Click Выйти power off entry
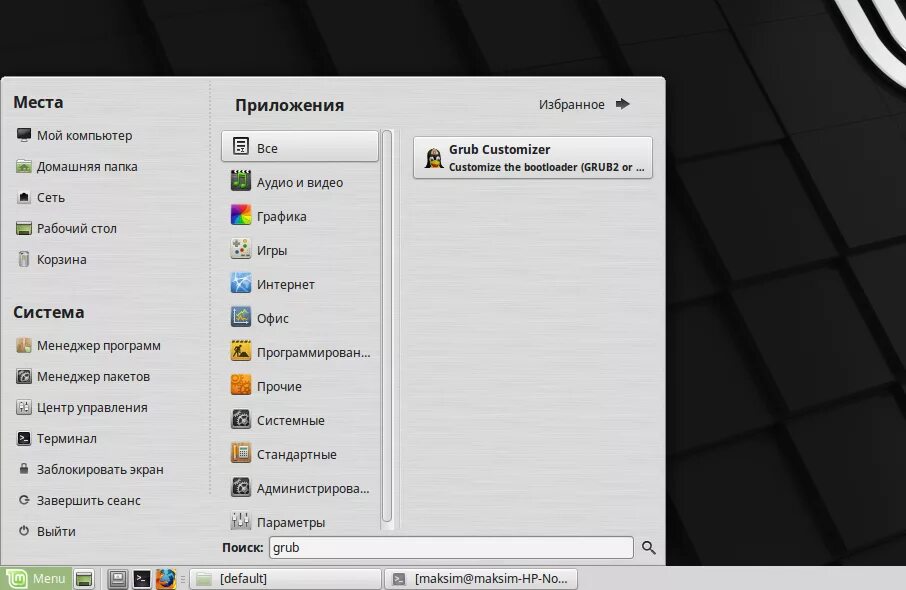Screen dimensions: 906x590 click(x=46, y=531)
